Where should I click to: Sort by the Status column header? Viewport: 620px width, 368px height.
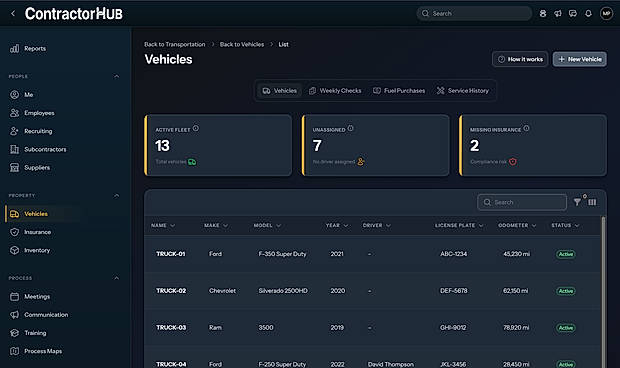(565, 225)
